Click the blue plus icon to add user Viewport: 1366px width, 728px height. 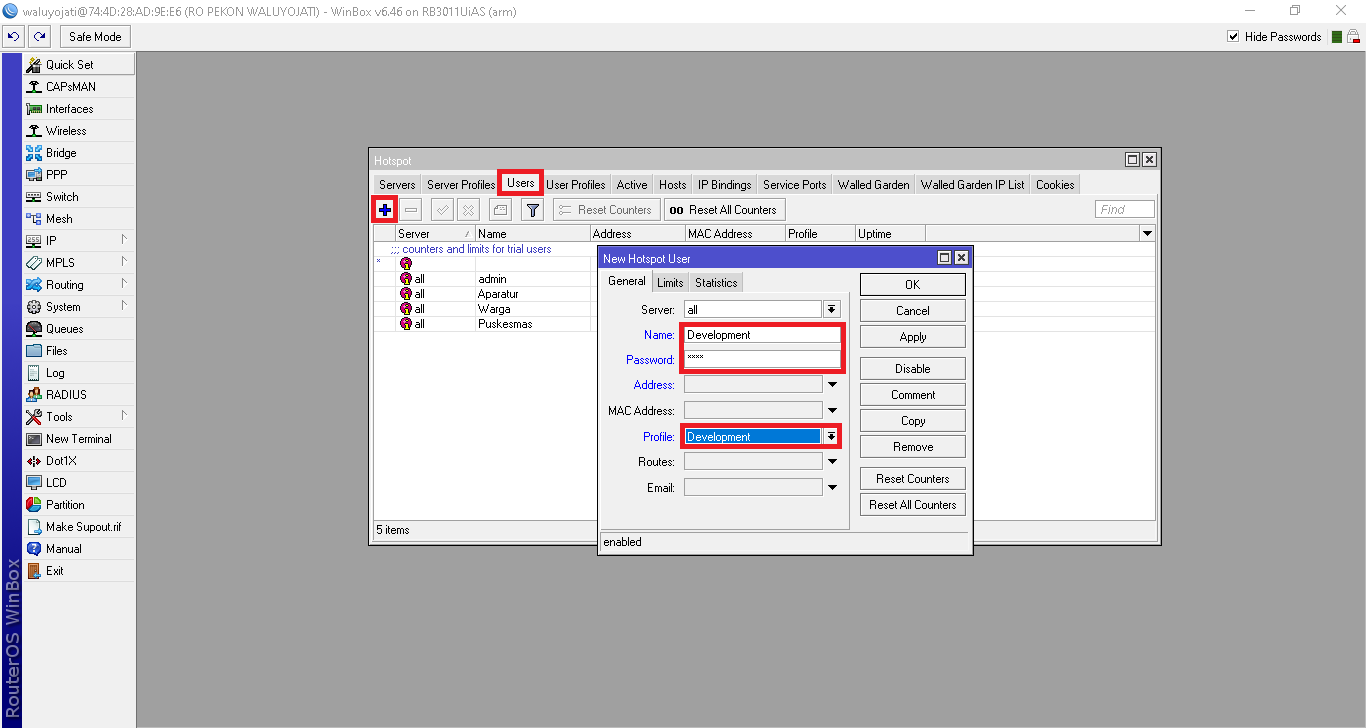pos(384,209)
